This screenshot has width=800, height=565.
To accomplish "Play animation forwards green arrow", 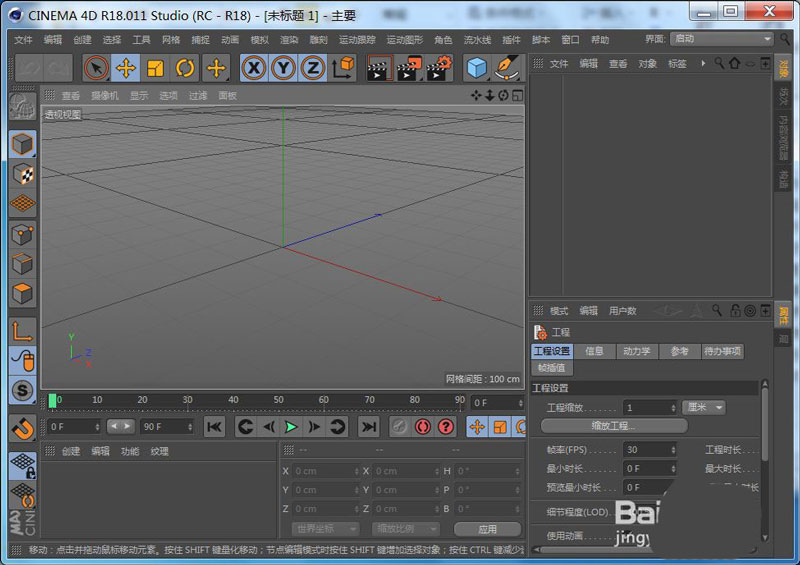I will click(291, 427).
